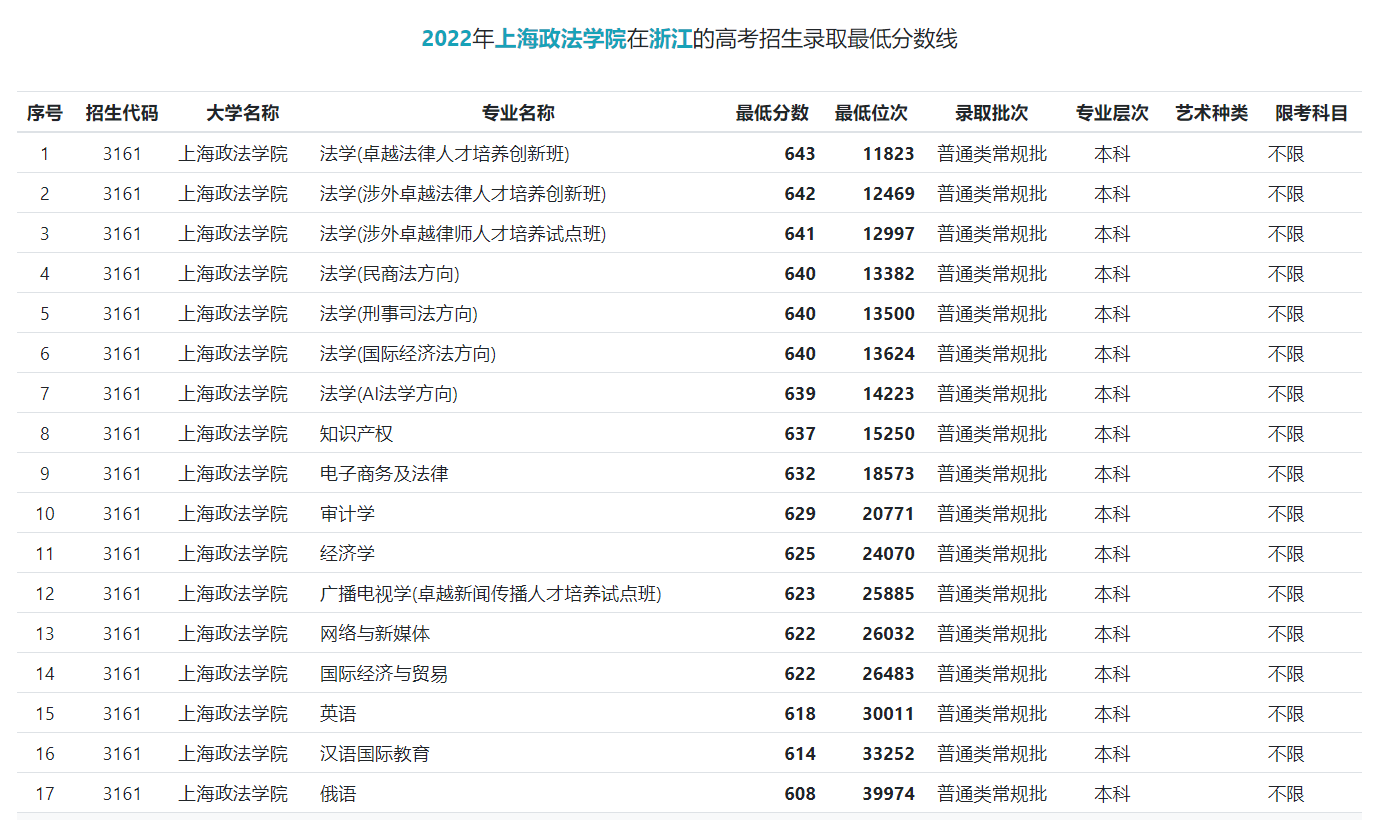Click rank value 26483
The height and width of the screenshot is (820, 1374).
click(x=889, y=674)
